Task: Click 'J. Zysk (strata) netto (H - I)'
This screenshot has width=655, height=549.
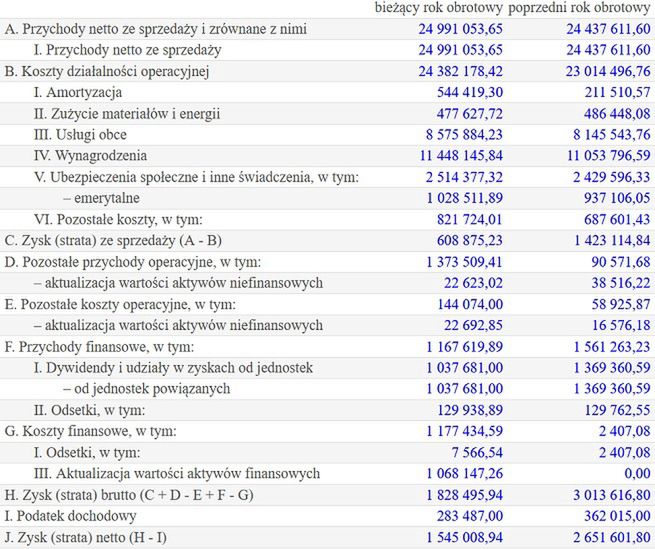Action: pyautogui.click(x=86, y=537)
